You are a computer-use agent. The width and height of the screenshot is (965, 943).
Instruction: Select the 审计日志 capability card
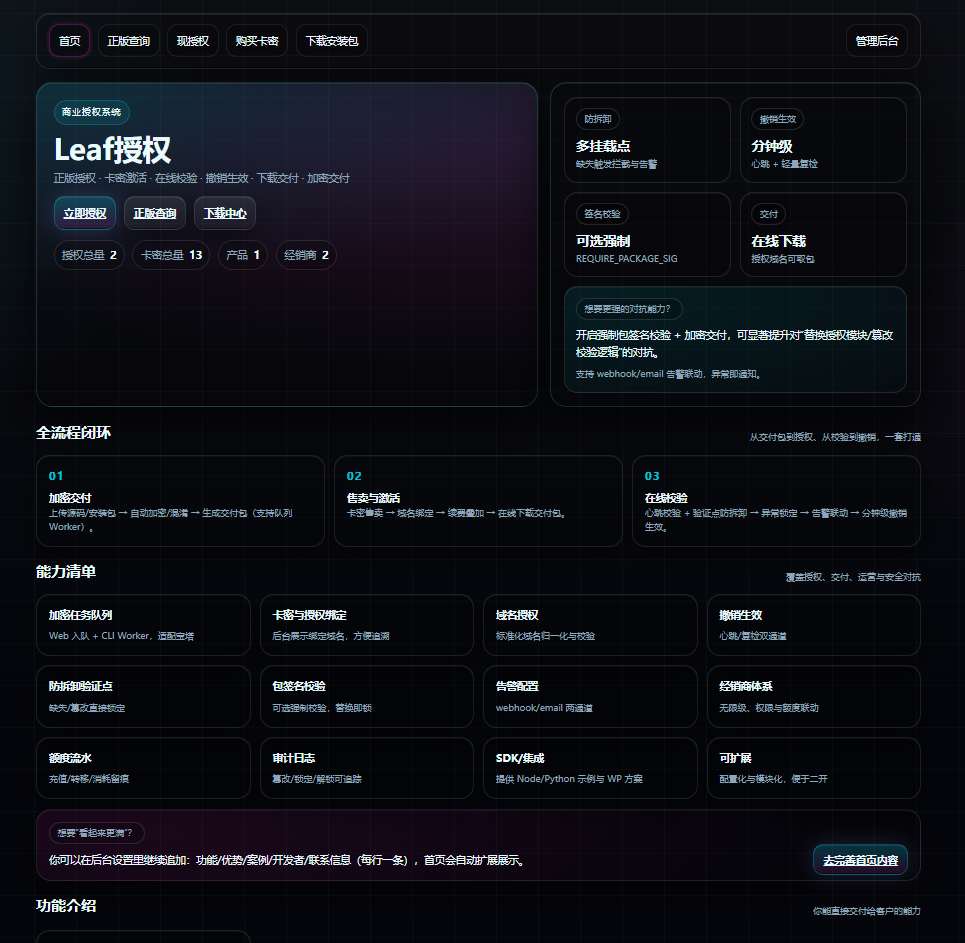366,768
